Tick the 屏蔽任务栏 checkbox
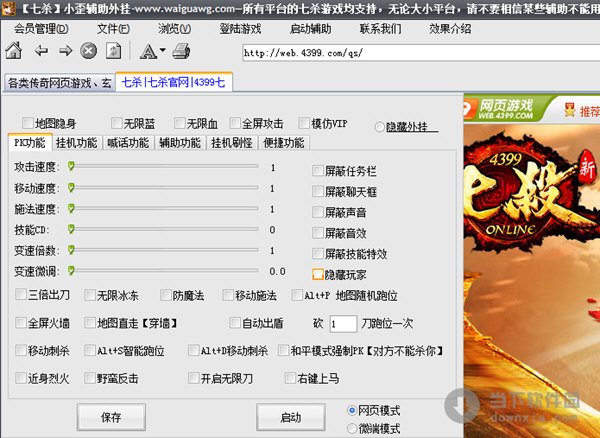 (x=318, y=171)
